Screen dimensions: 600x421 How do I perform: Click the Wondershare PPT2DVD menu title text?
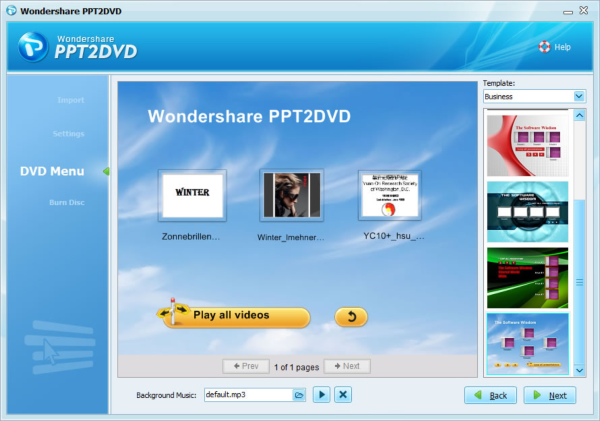pos(249,116)
